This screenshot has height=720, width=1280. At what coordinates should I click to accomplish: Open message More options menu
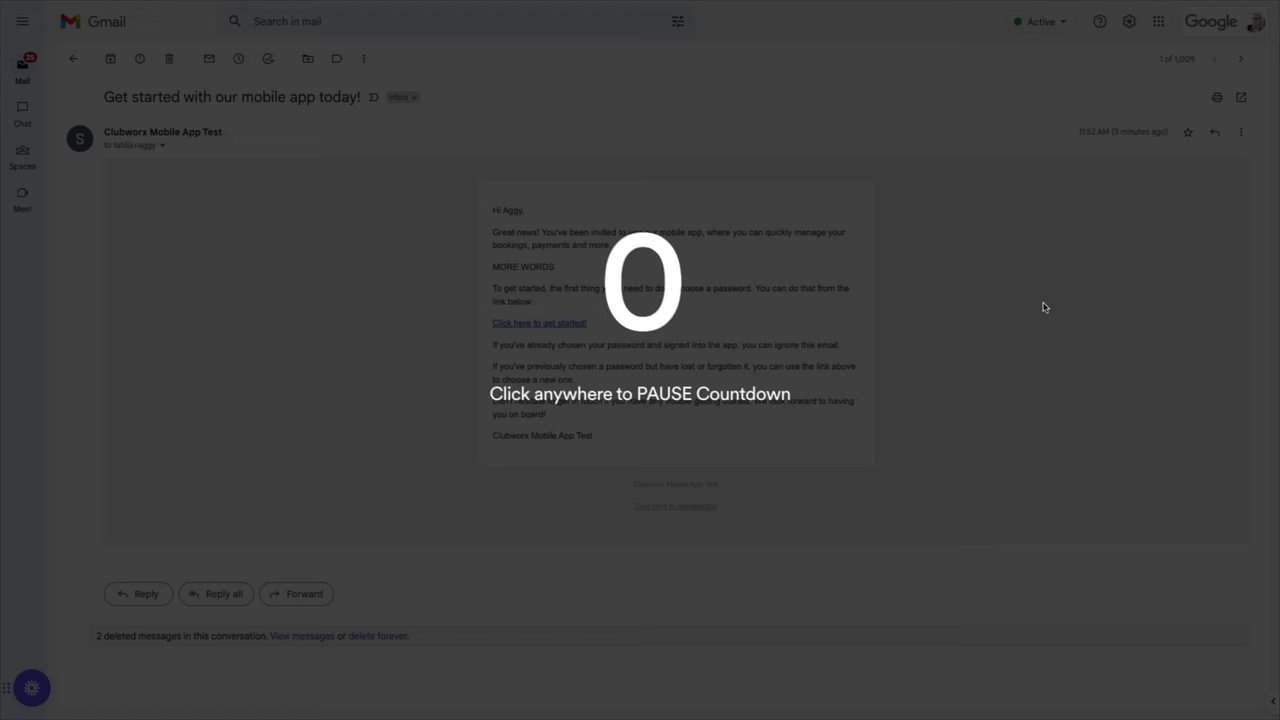click(1241, 132)
